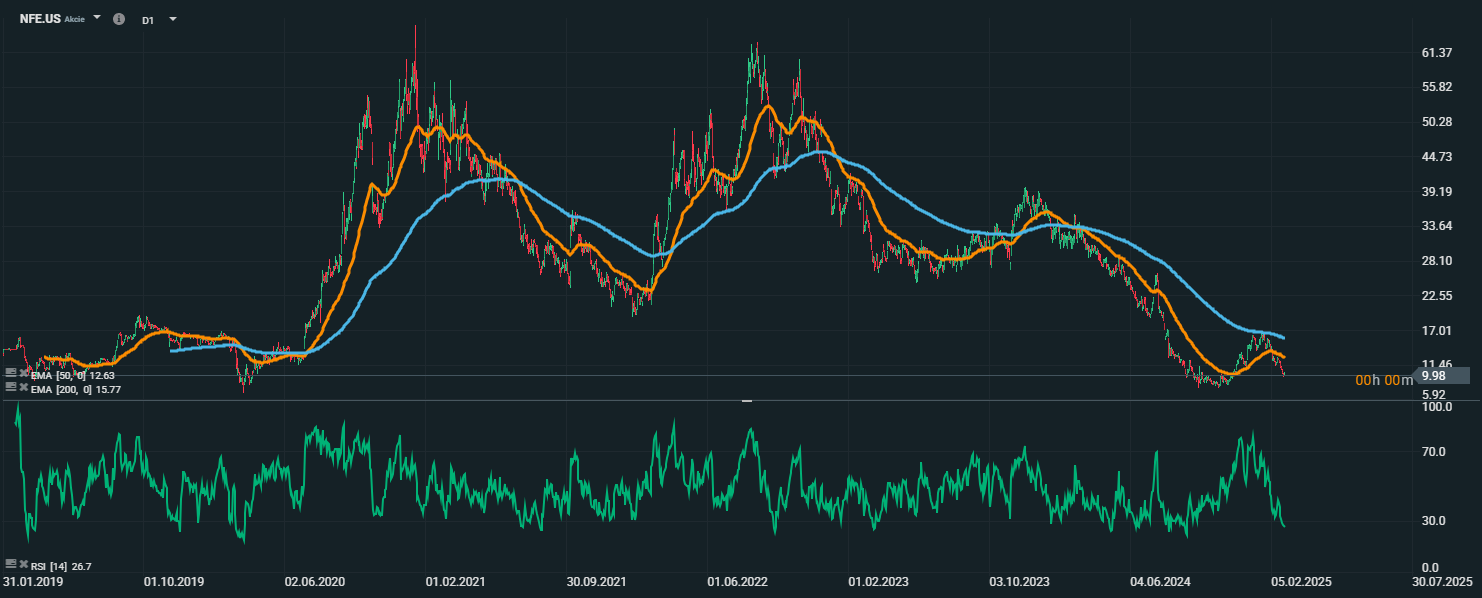
Task: Click the 61.37 price axis label
Action: click(x=1436, y=52)
